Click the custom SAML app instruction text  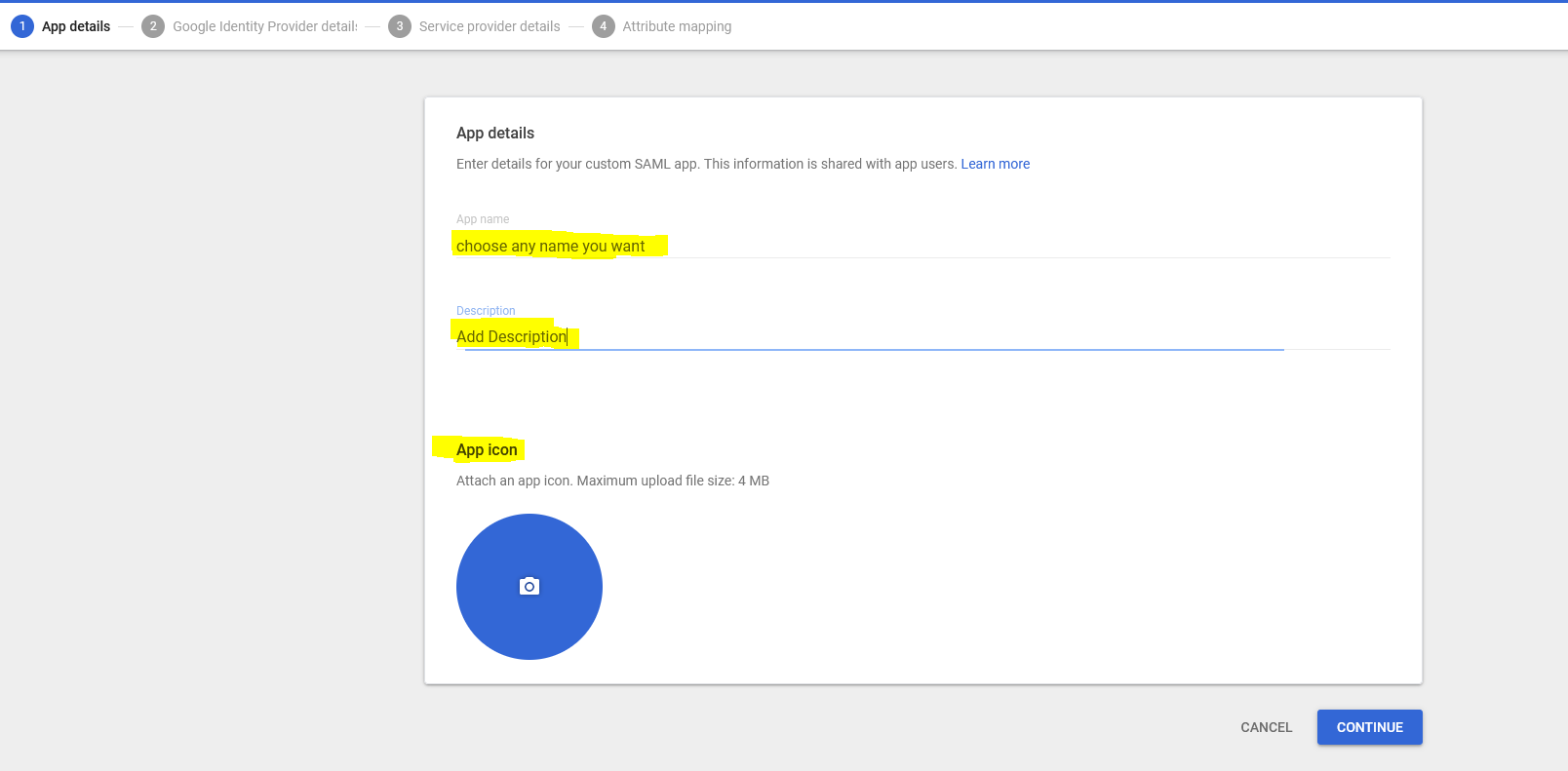coord(706,164)
